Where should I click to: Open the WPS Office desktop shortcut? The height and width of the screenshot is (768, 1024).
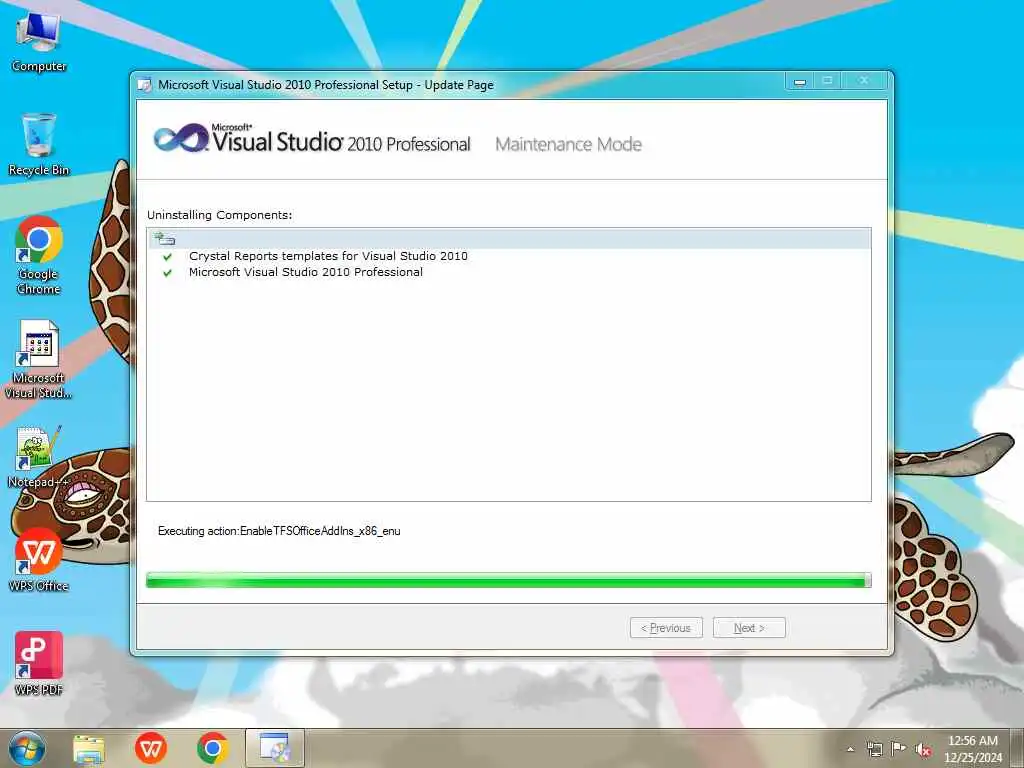pos(39,560)
